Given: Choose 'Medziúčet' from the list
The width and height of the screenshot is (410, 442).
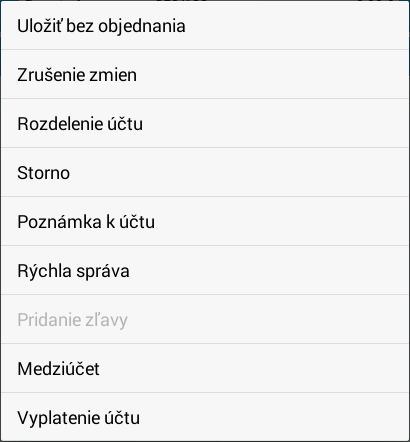Looking at the screenshot, I should (x=205, y=368).
